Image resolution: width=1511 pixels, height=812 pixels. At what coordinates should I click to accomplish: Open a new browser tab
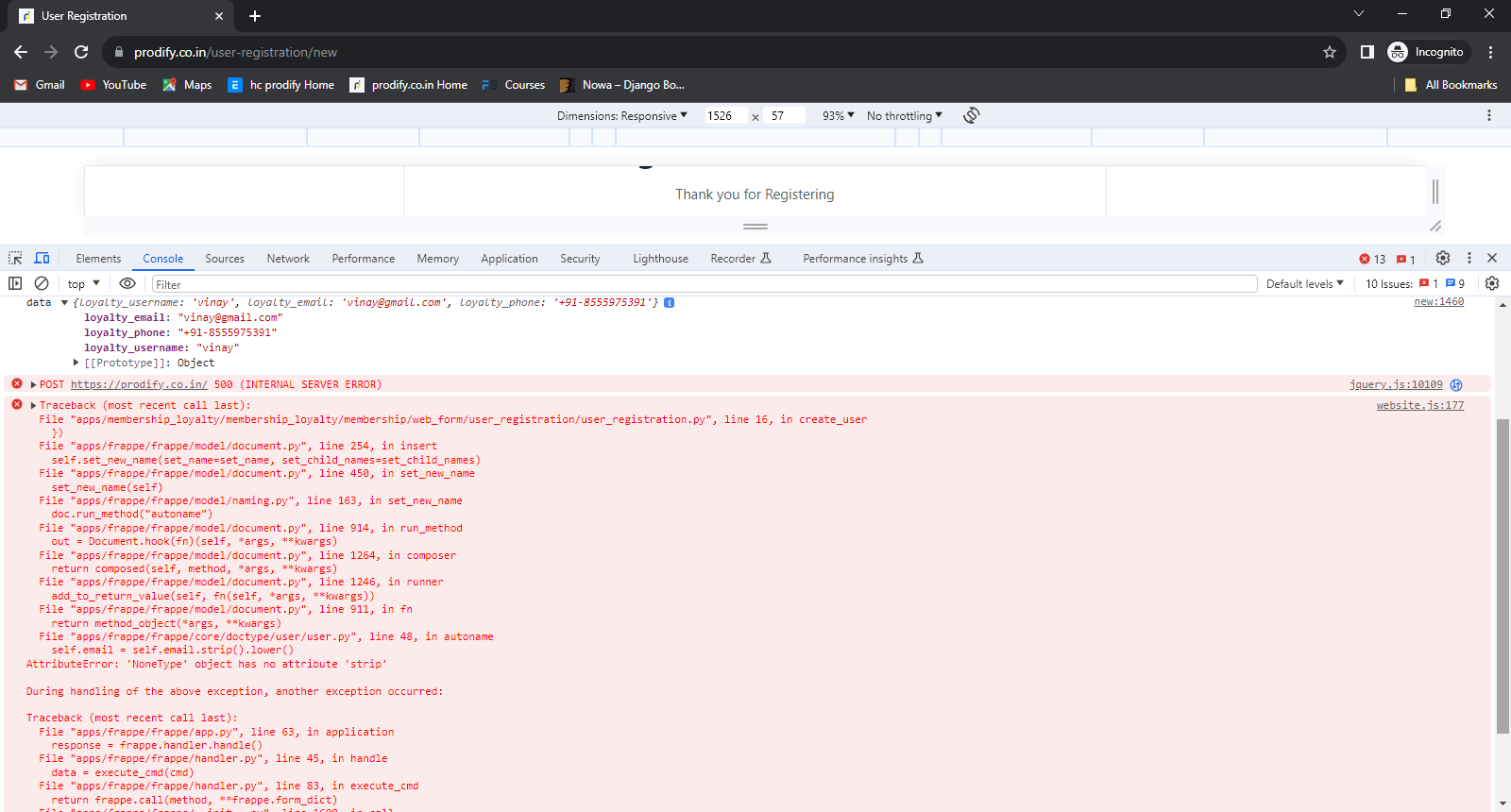(x=255, y=16)
